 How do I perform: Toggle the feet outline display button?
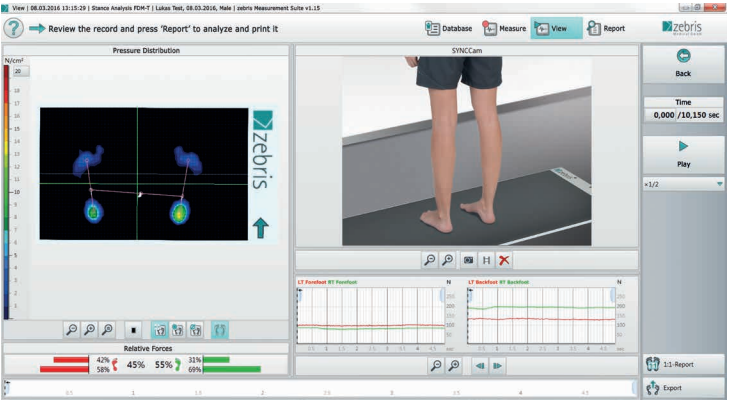click(220, 328)
